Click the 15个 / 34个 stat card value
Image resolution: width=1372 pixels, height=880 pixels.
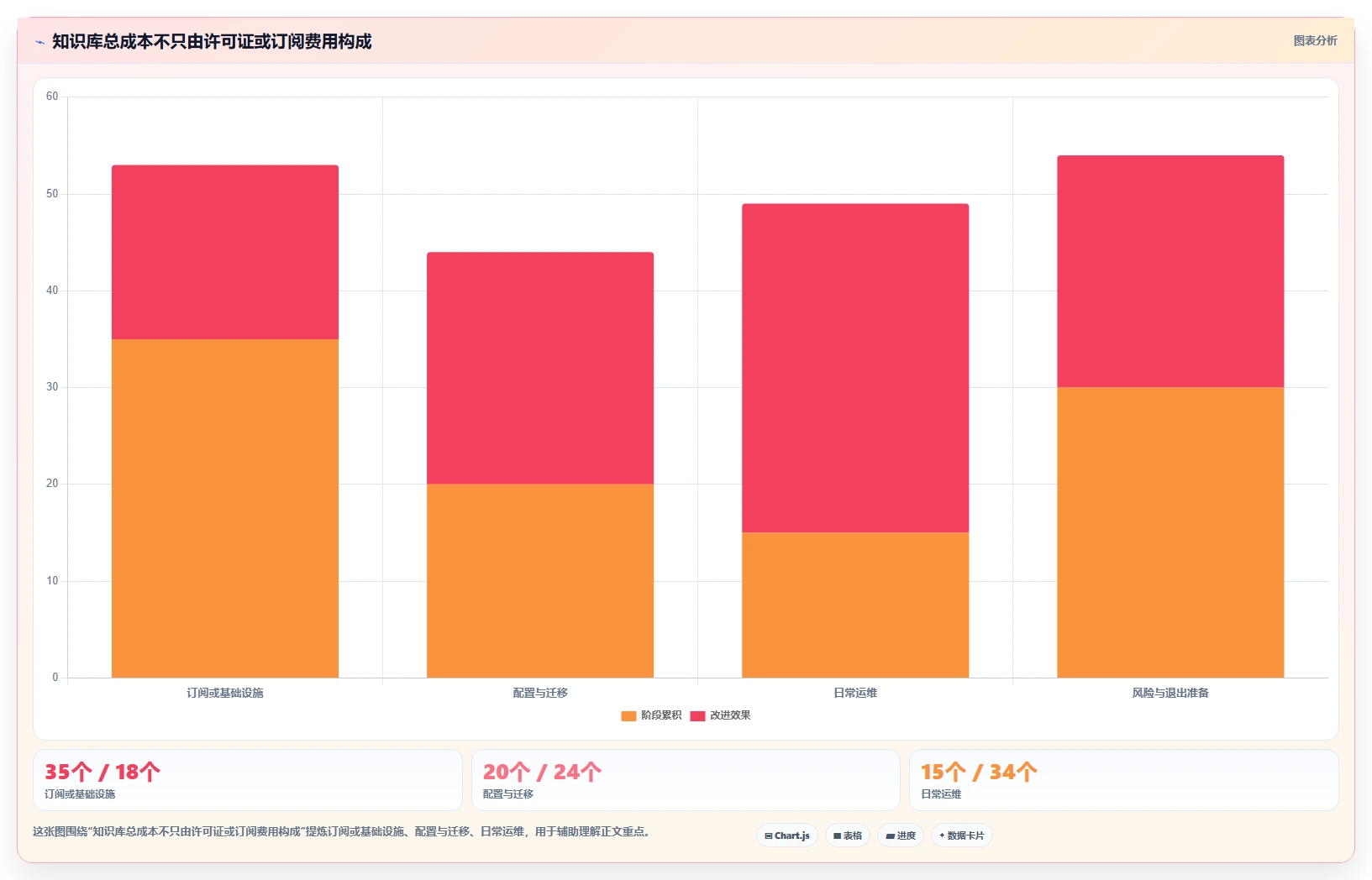(979, 772)
